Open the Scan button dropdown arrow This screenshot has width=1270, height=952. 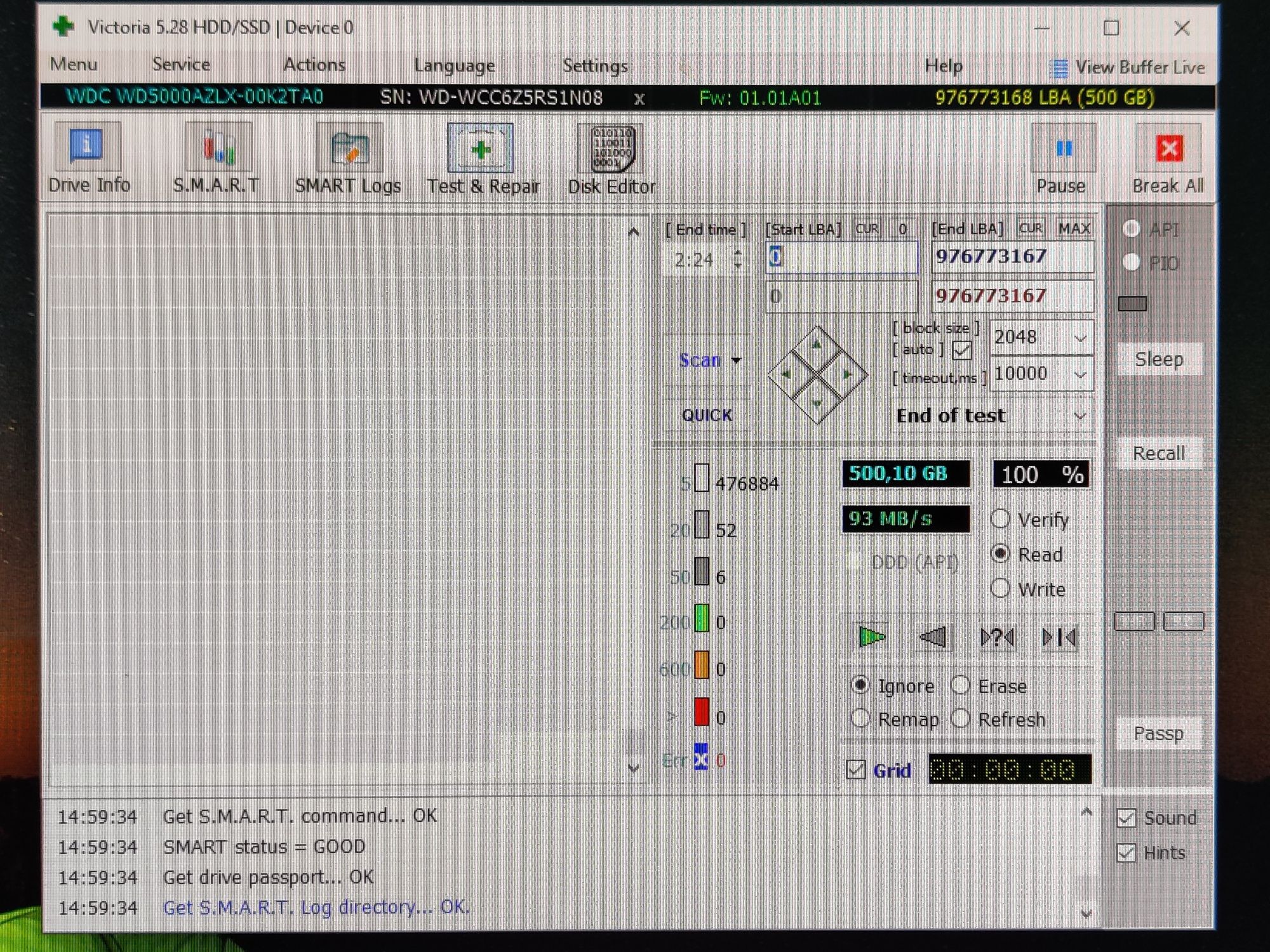pos(737,360)
